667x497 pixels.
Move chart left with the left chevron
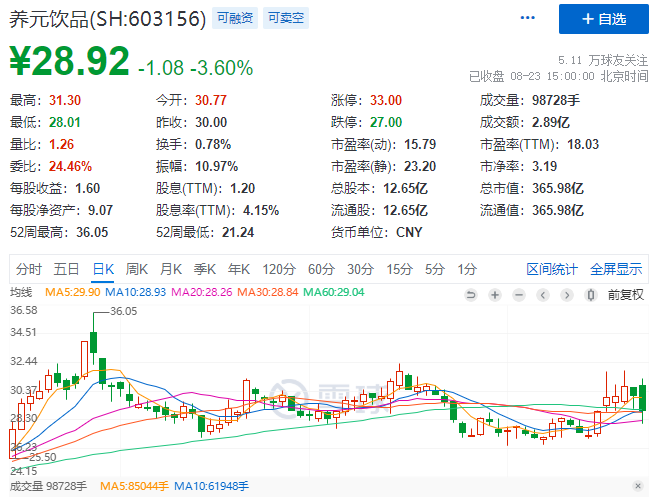coord(543,295)
